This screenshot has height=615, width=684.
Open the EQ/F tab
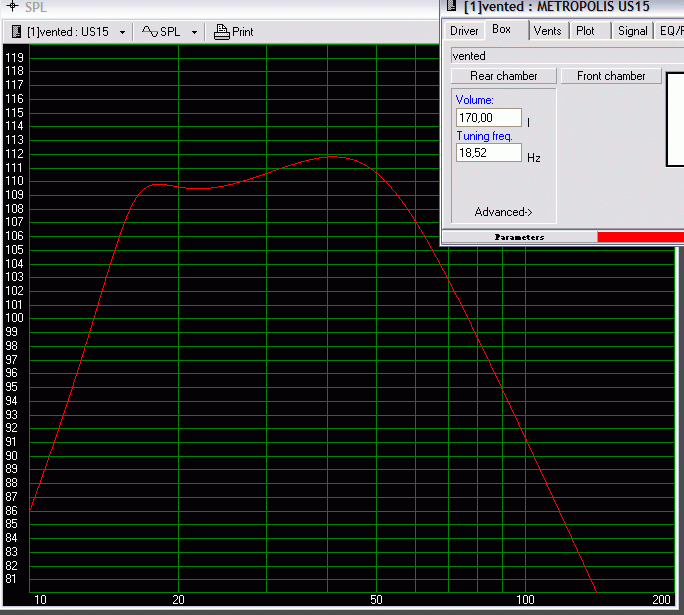[x=670, y=31]
